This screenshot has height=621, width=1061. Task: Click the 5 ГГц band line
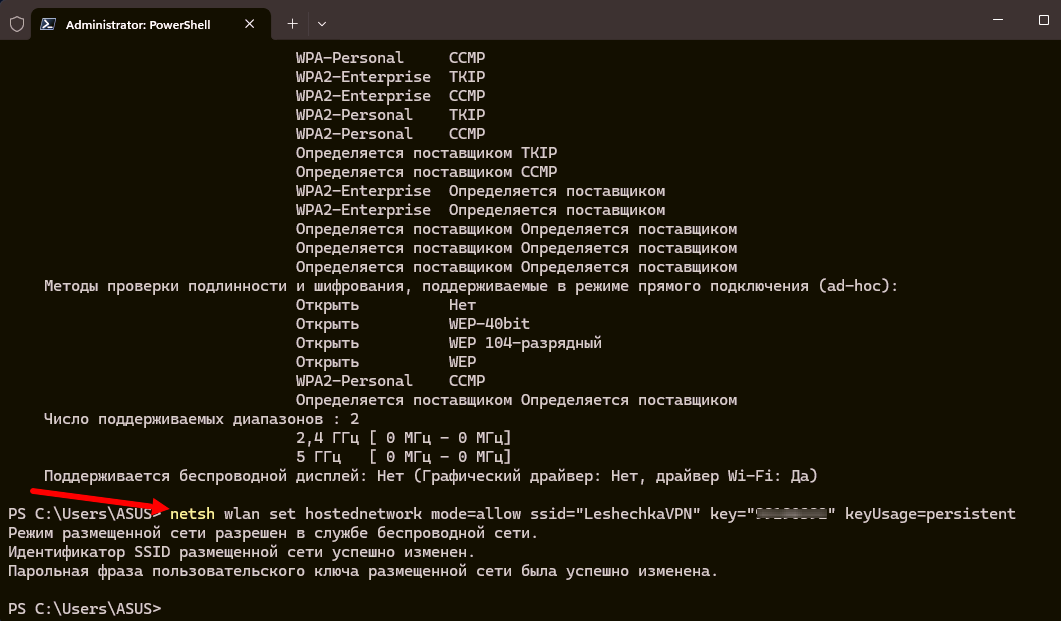403,457
